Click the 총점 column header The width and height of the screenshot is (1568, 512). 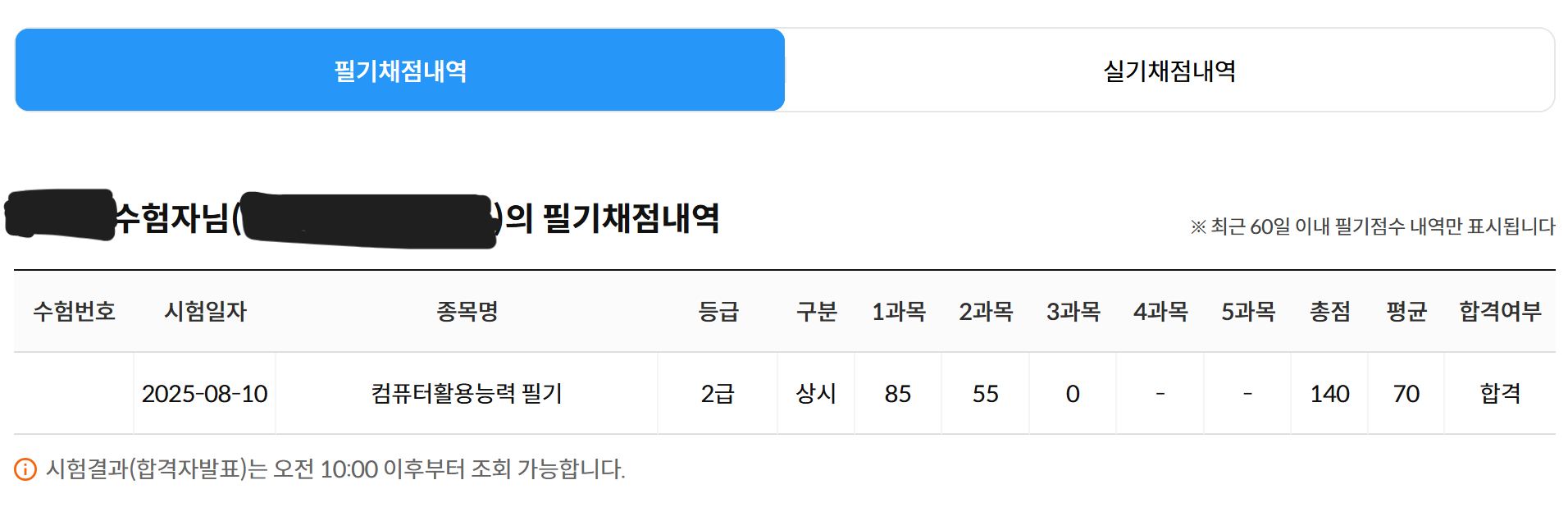tap(1329, 312)
